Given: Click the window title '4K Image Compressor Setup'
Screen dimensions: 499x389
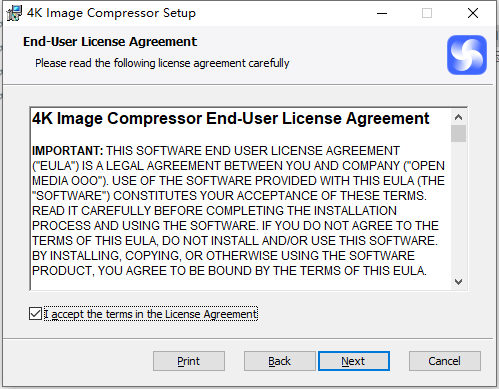Looking at the screenshot, I should pos(111,13).
